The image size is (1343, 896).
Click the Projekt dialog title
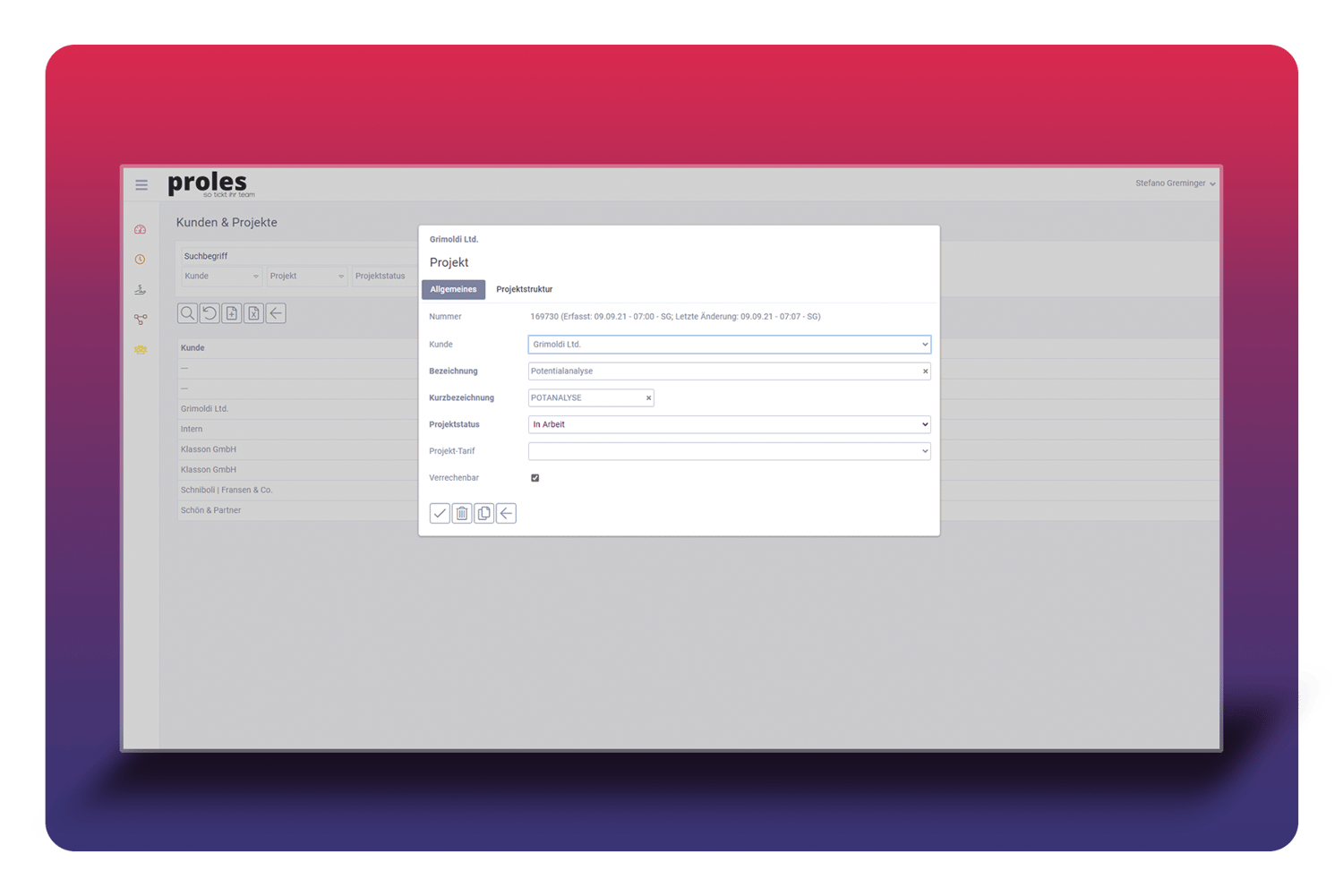click(449, 262)
